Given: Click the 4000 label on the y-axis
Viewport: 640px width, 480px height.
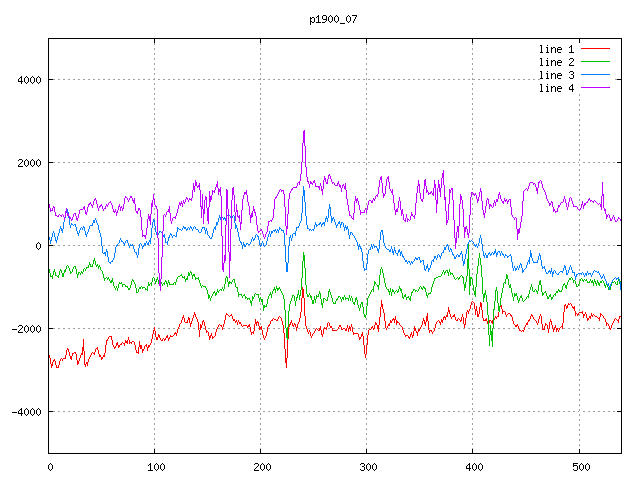Looking at the screenshot, I should coord(28,80).
